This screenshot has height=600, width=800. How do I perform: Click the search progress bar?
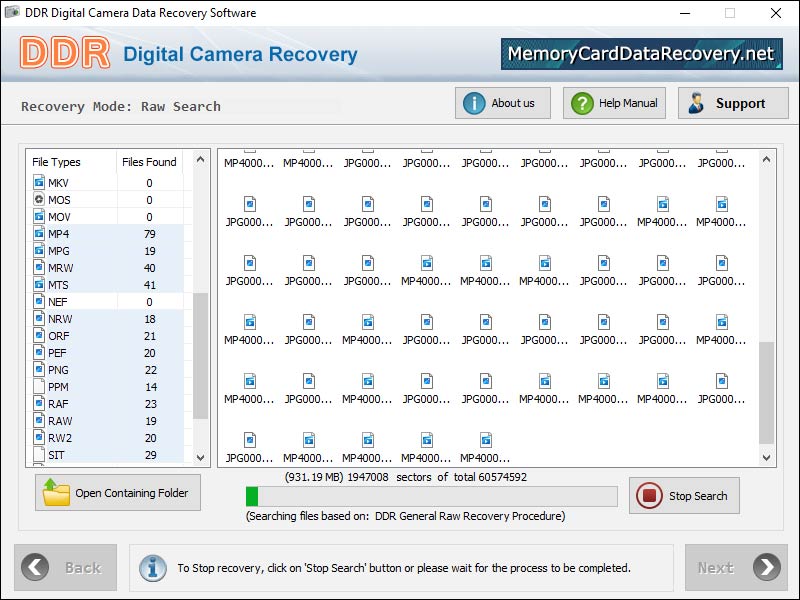pos(431,496)
